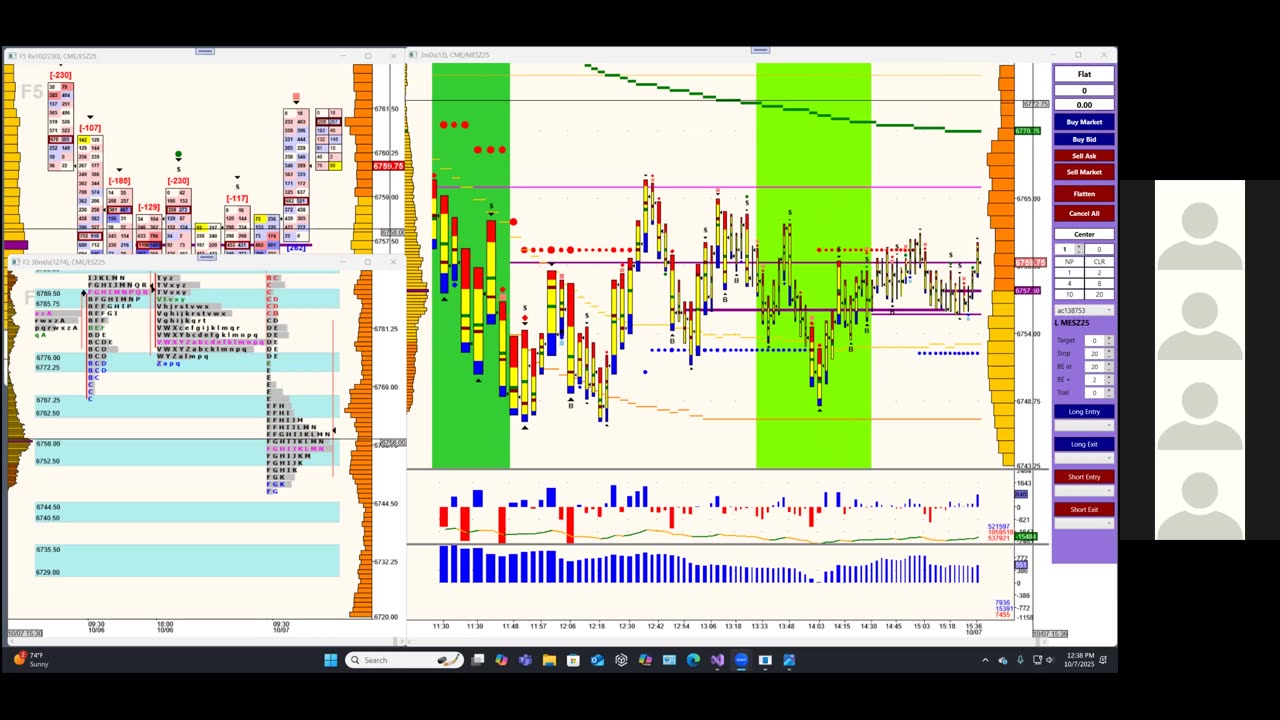Select quantity preset 8
1280x720 pixels.
[x=1099, y=284]
